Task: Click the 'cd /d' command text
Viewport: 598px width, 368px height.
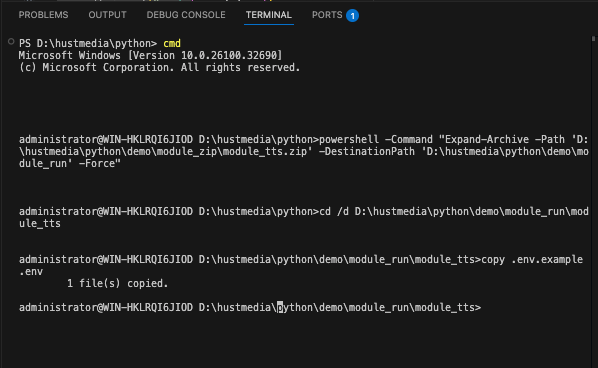Action: [333, 212]
